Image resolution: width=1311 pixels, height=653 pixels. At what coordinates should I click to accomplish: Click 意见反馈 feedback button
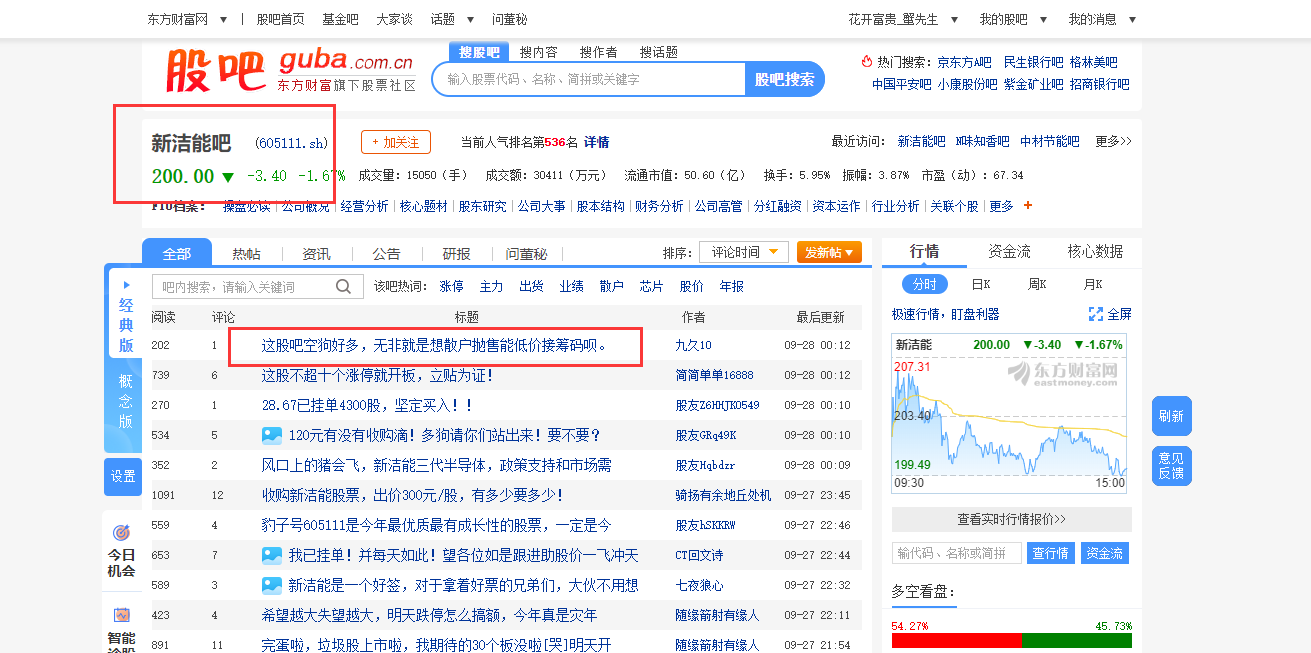coord(1171,466)
